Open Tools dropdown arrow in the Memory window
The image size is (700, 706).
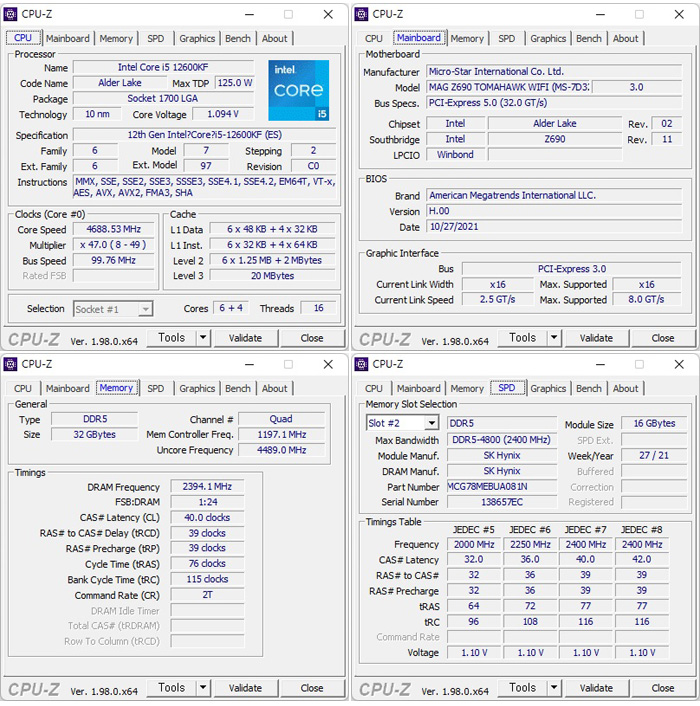point(203,688)
